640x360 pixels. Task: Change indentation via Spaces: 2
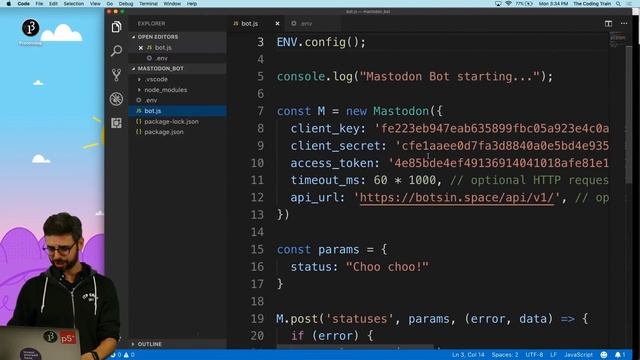[505, 355]
